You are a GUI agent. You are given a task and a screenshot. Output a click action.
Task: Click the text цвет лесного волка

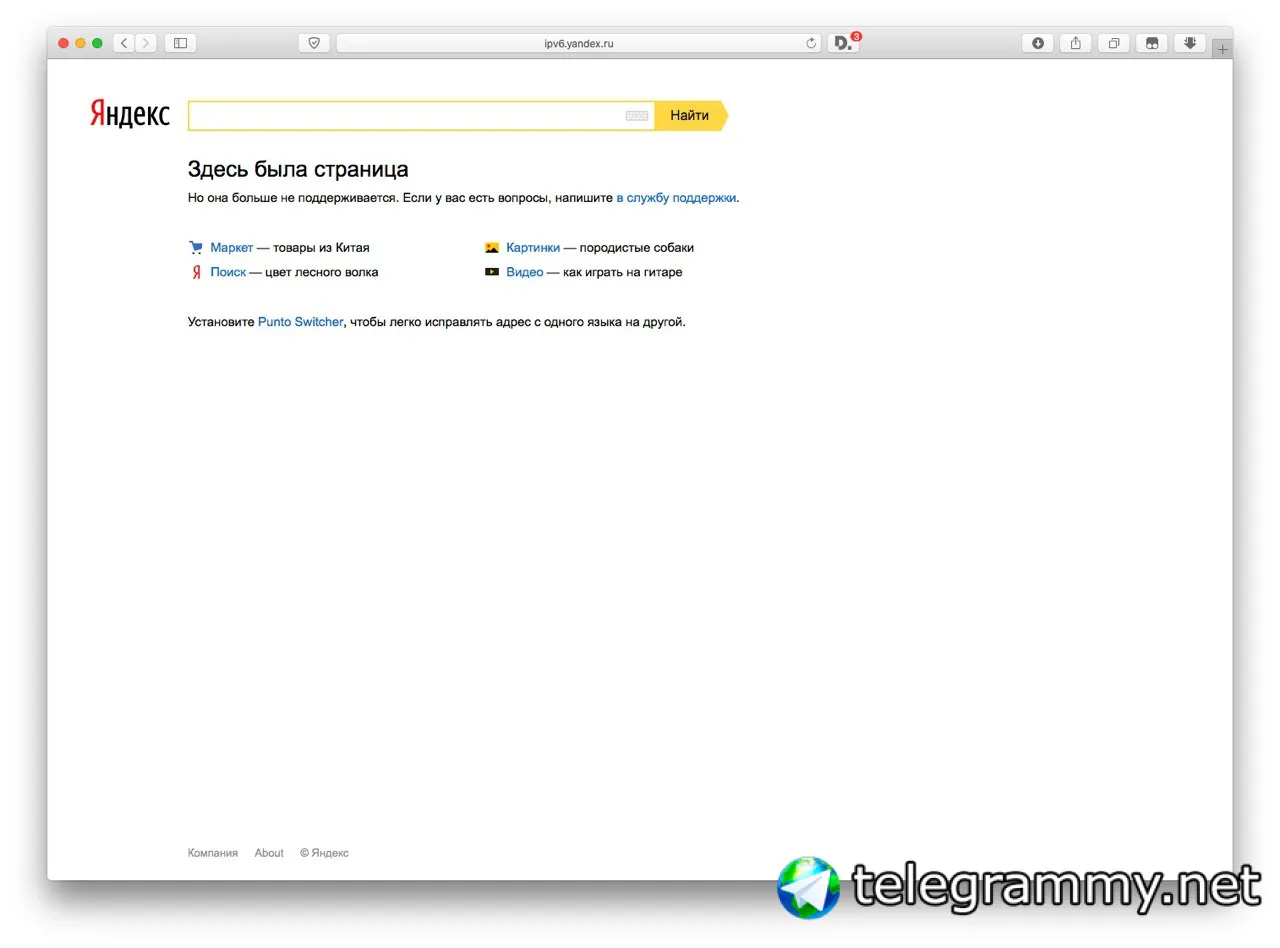click(x=322, y=272)
